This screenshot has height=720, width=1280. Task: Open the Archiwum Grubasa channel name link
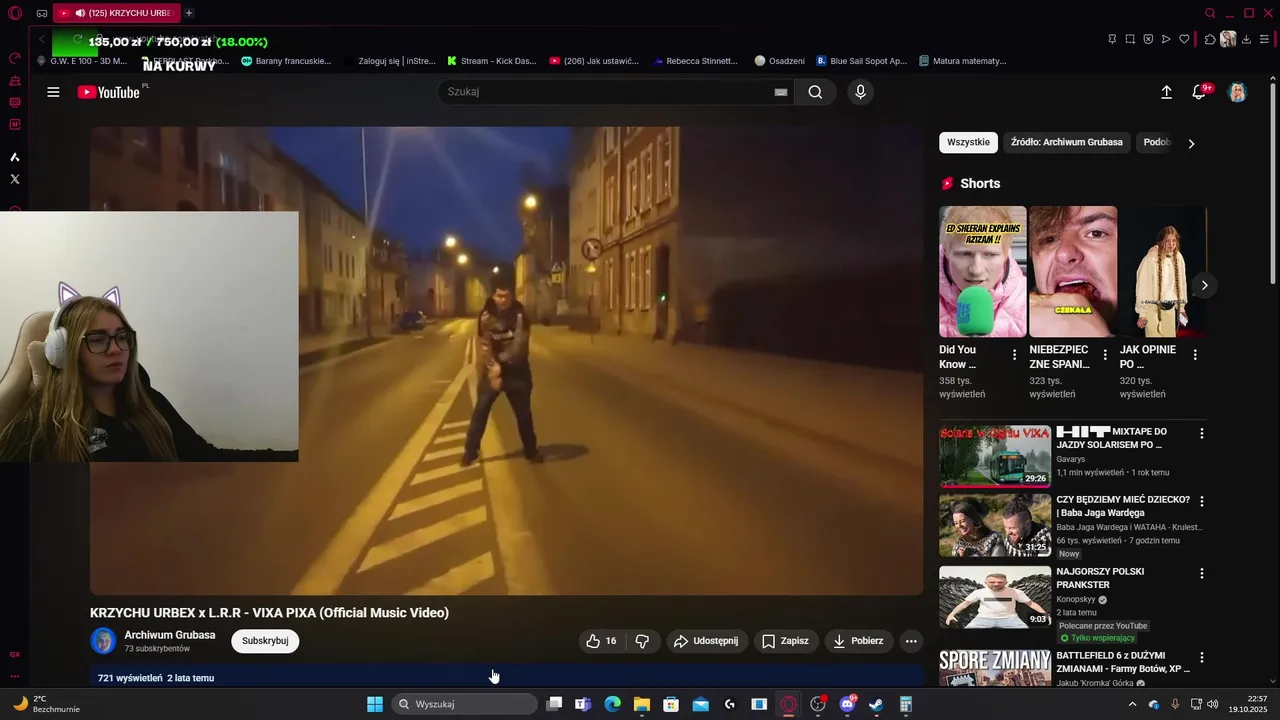coord(169,635)
